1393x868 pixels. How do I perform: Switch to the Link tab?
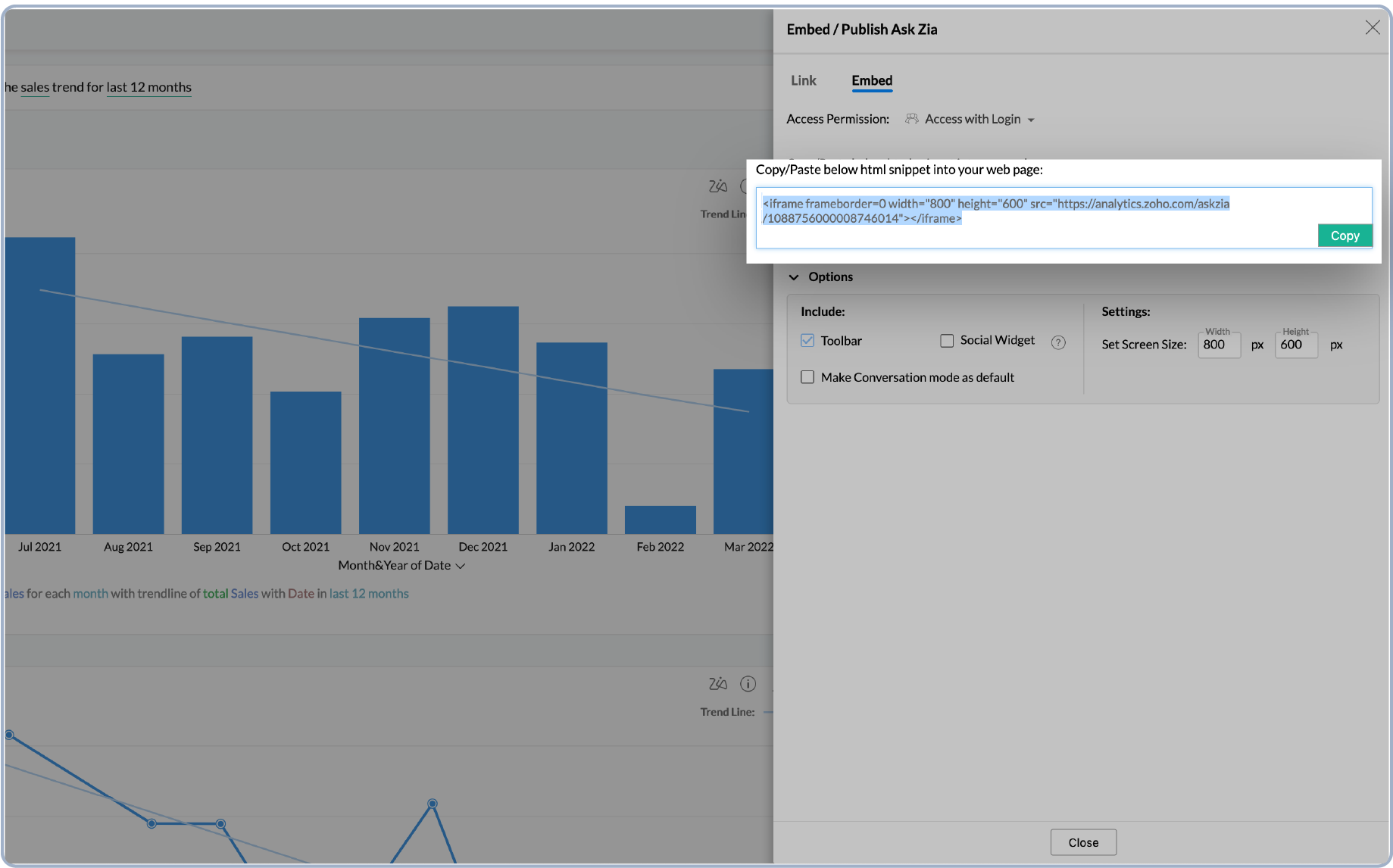tap(803, 81)
